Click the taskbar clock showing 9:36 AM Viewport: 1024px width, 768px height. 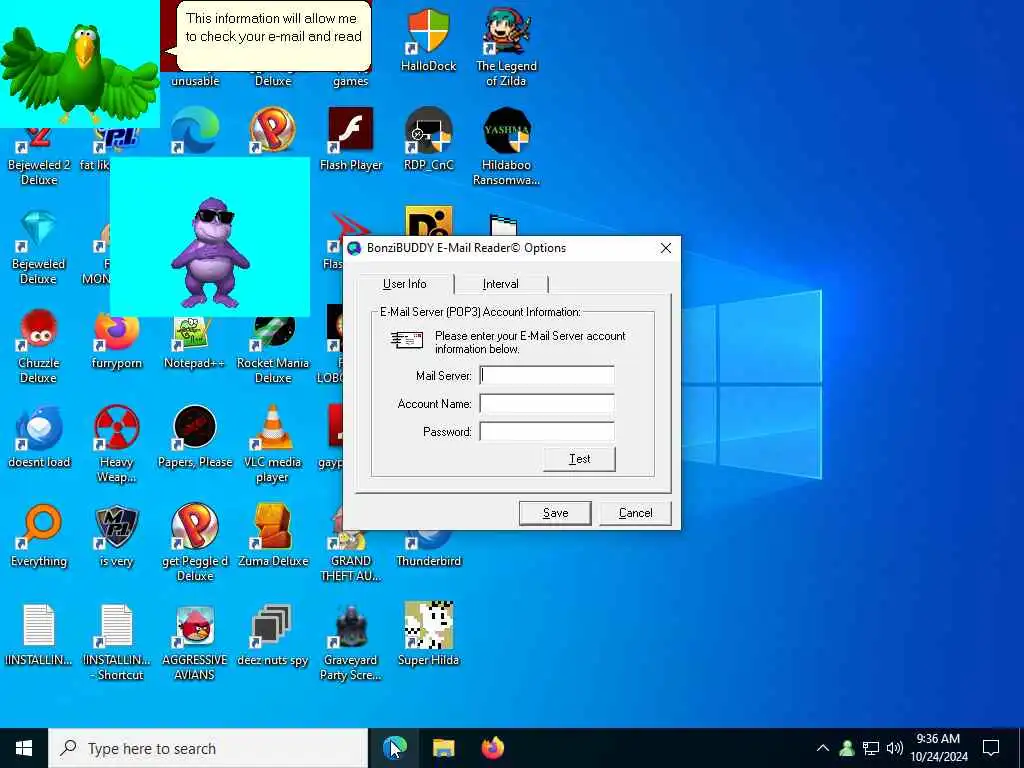[938, 748]
